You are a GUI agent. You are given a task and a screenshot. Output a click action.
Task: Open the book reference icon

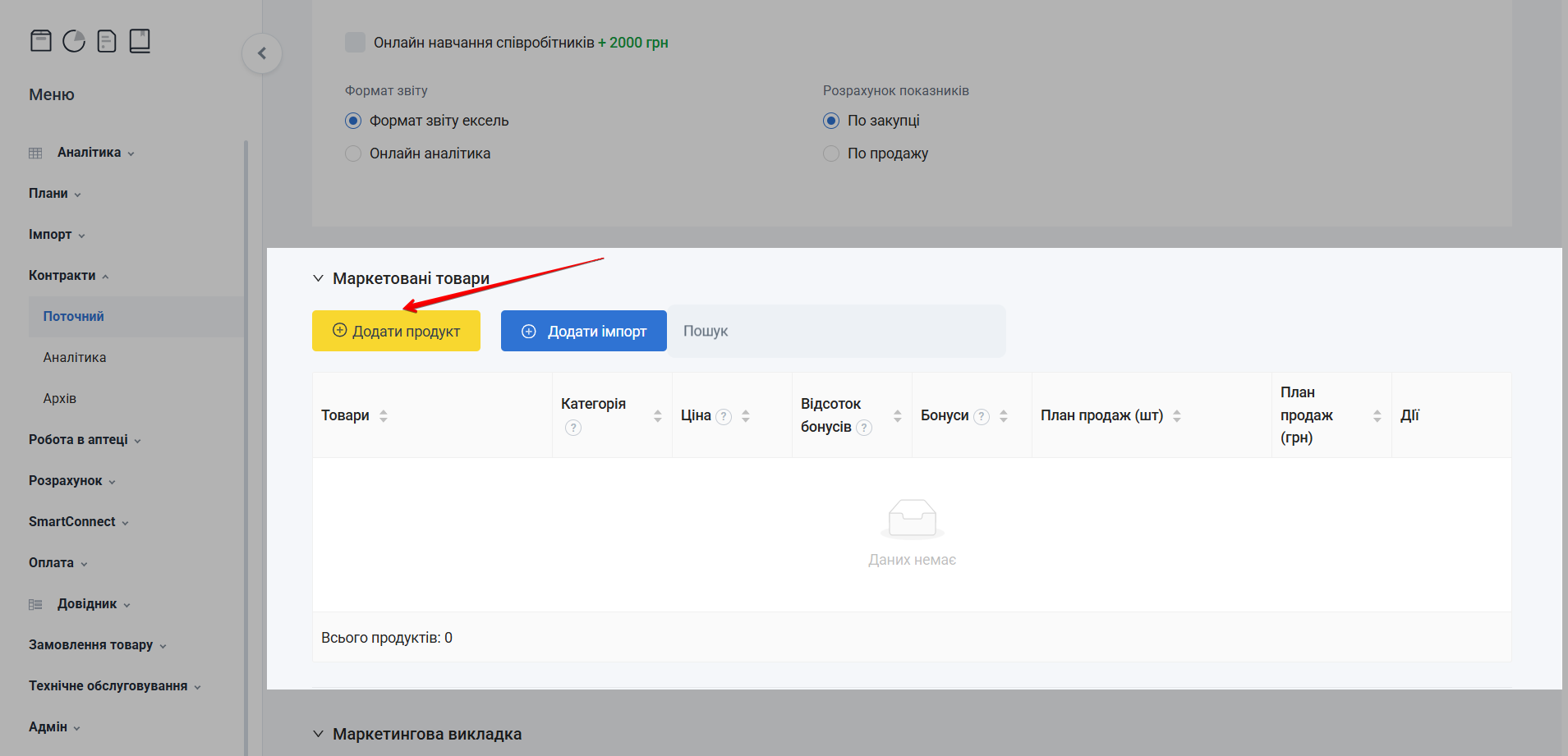tap(140, 40)
